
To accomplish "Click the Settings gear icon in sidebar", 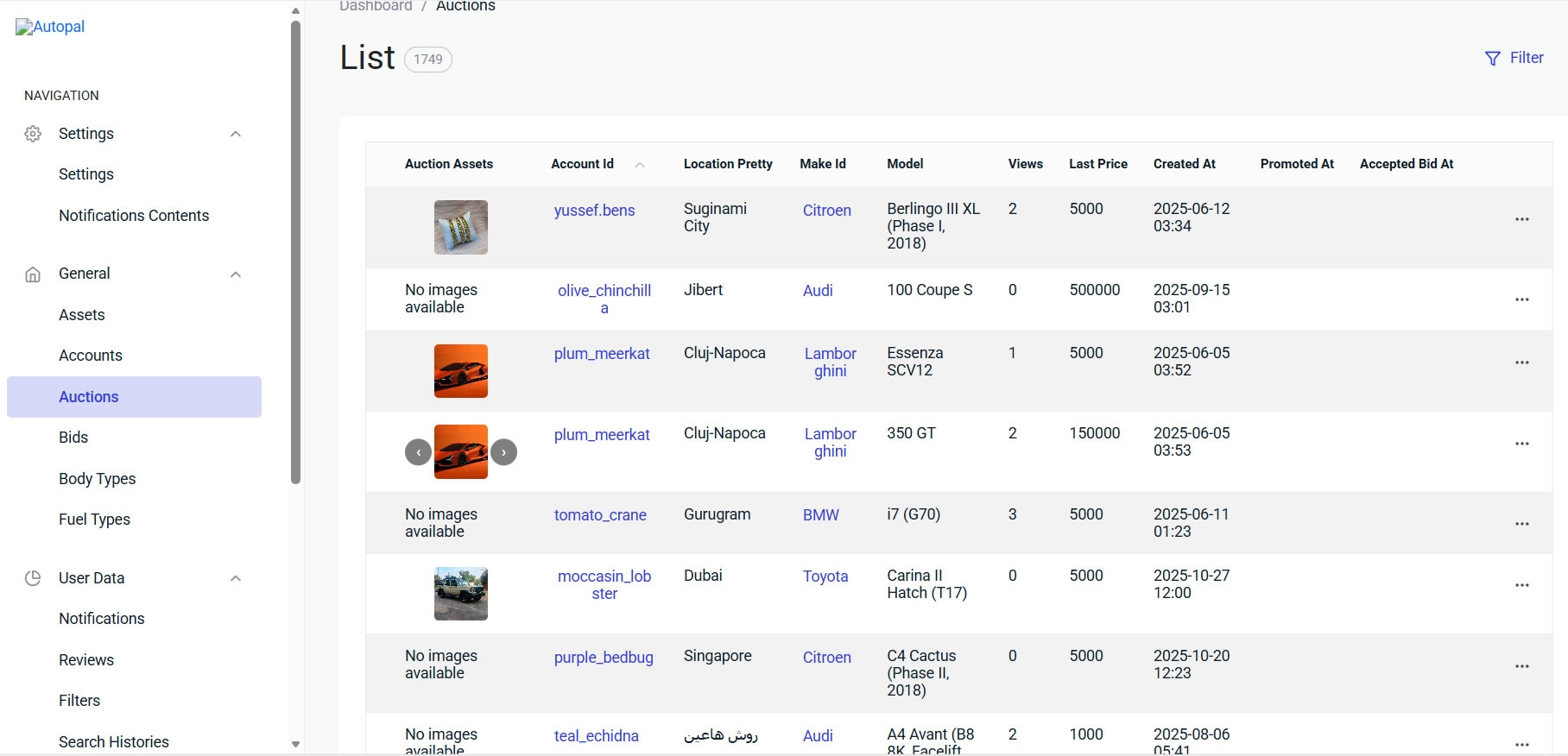I will (x=33, y=134).
